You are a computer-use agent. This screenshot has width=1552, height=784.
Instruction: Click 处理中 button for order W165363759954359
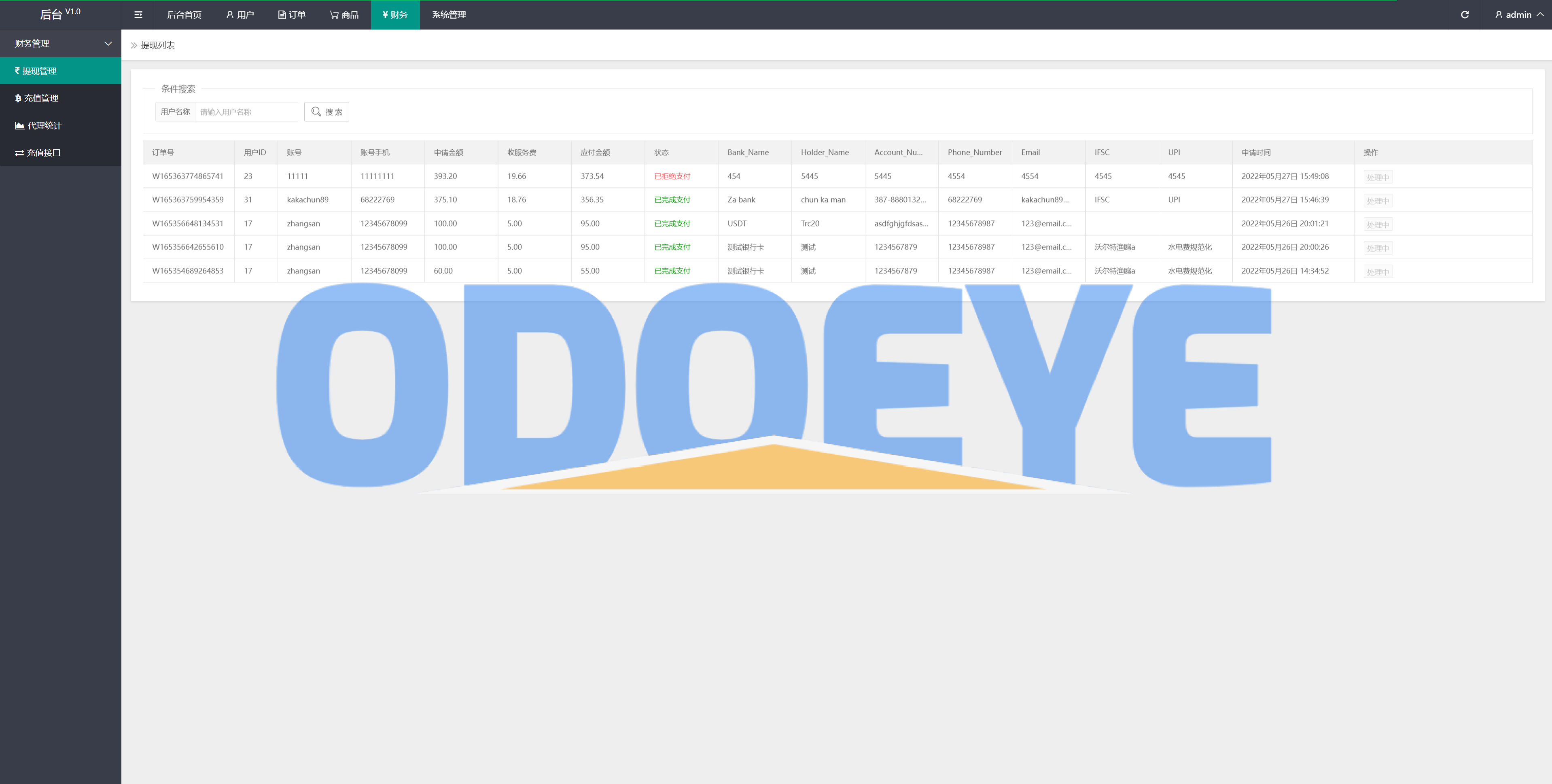(1377, 201)
